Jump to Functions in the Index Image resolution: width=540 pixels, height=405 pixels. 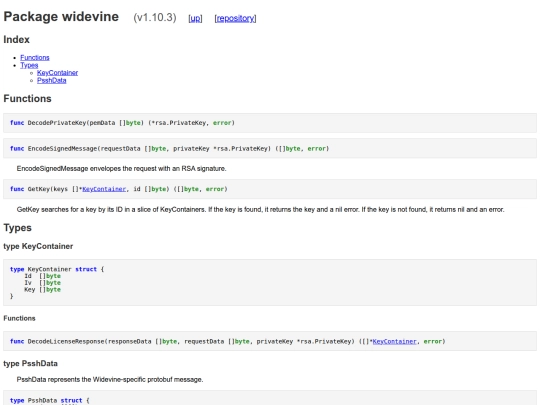coord(35,58)
